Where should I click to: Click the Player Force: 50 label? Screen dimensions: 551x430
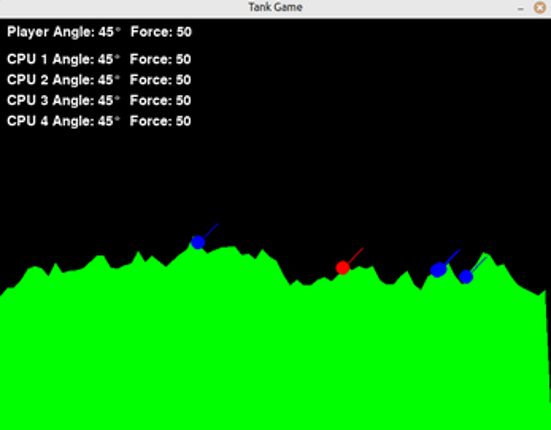tap(161, 32)
